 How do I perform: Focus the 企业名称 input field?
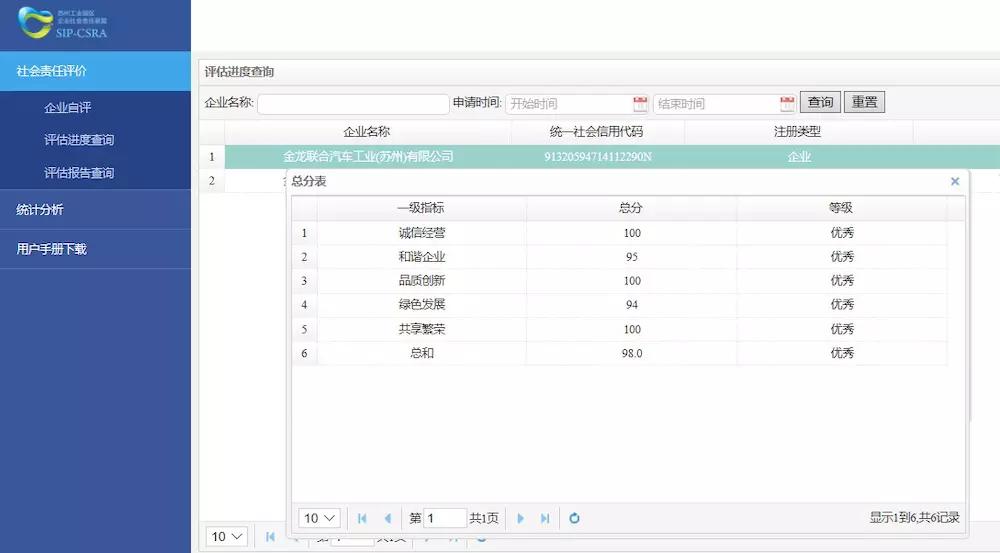coord(353,104)
